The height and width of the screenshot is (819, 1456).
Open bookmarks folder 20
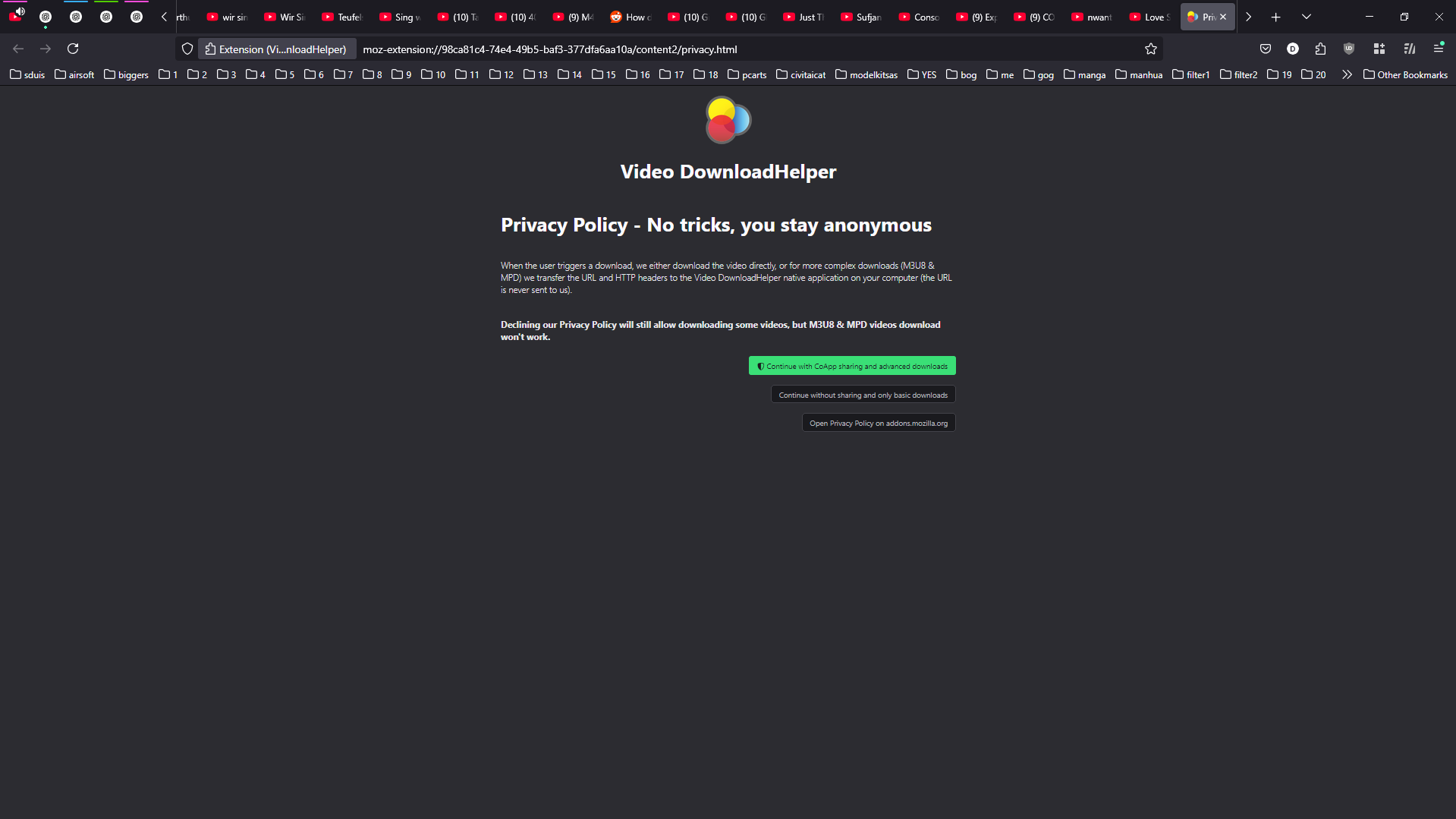tap(1313, 74)
